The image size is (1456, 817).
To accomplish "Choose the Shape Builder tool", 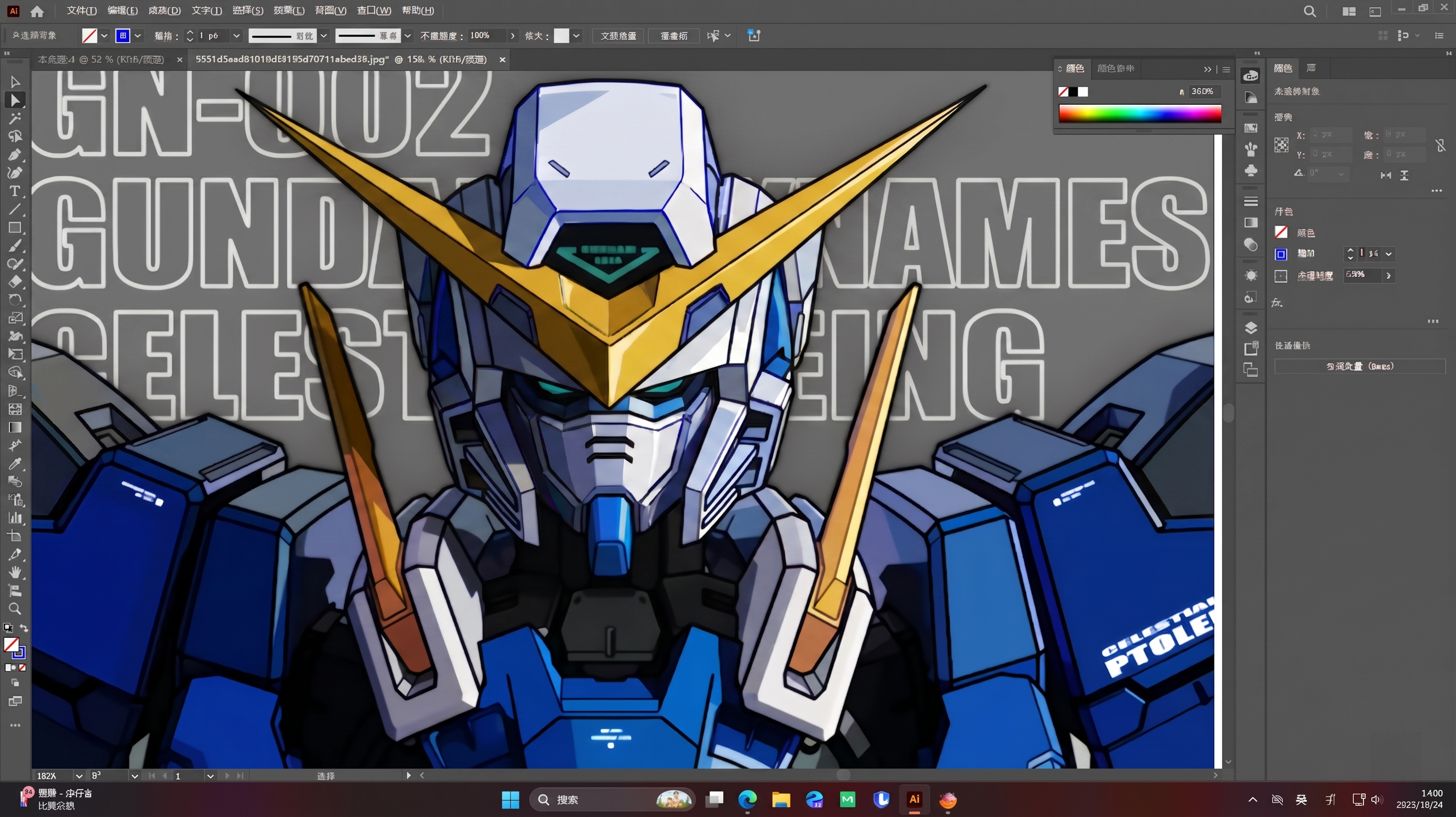I will coord(15,373).
